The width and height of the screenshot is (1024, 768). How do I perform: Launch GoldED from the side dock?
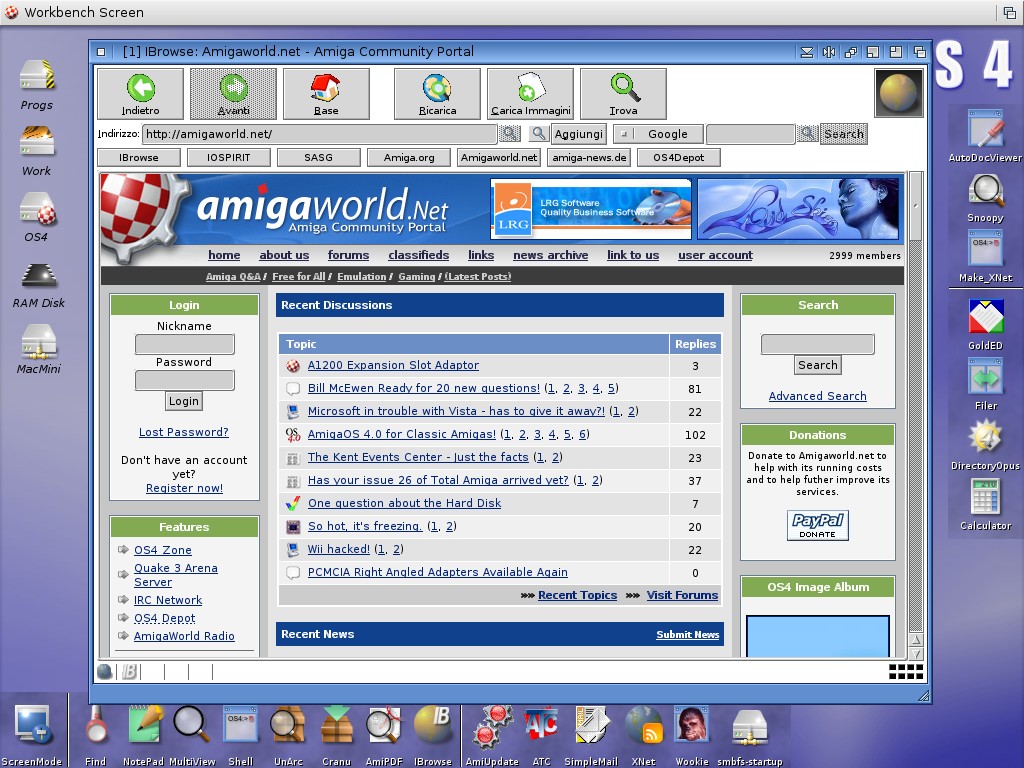pos(985,325)
